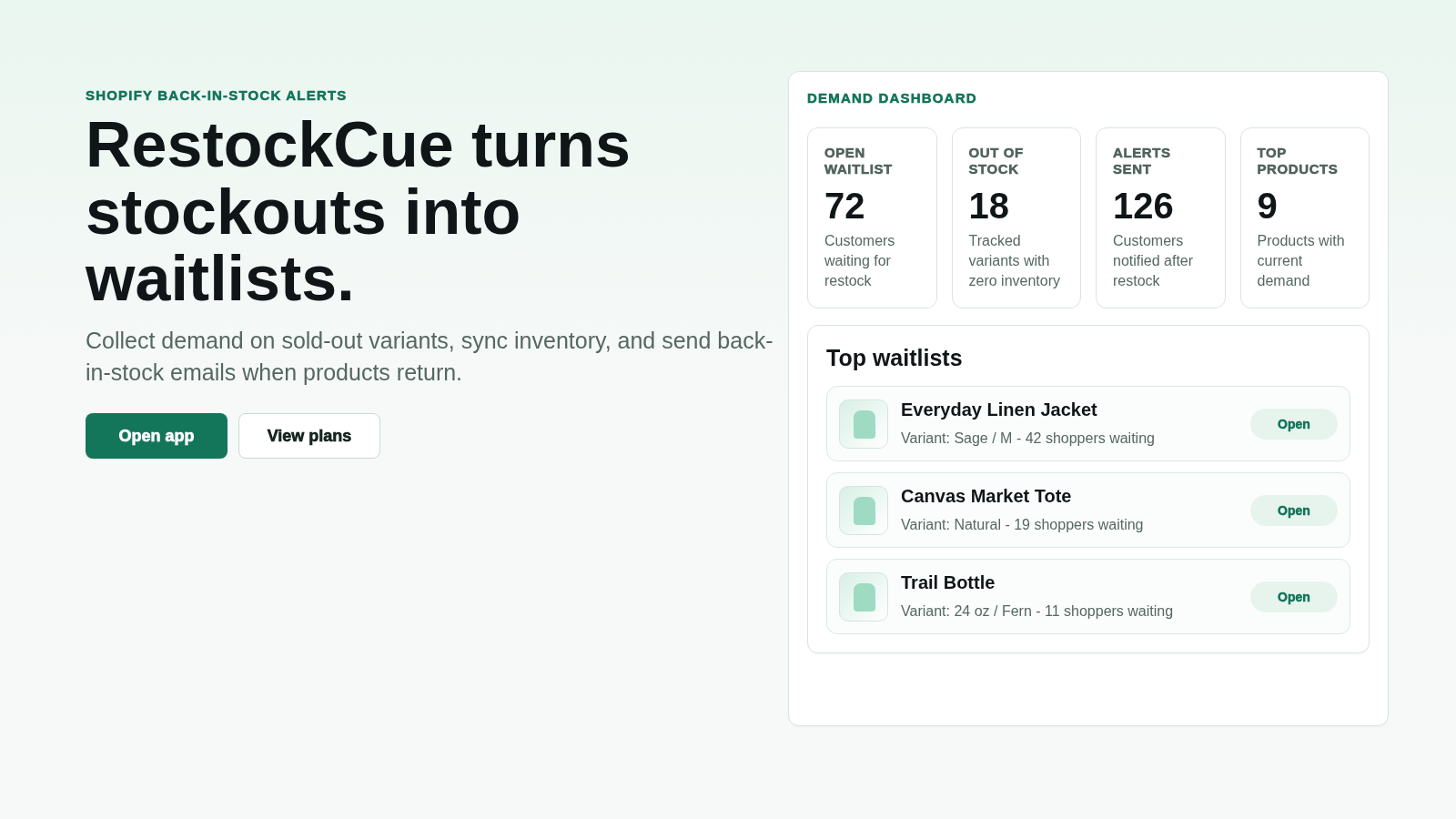Select the Alerts Sent stat card
1456x819 pixels.
(1160, 217)
